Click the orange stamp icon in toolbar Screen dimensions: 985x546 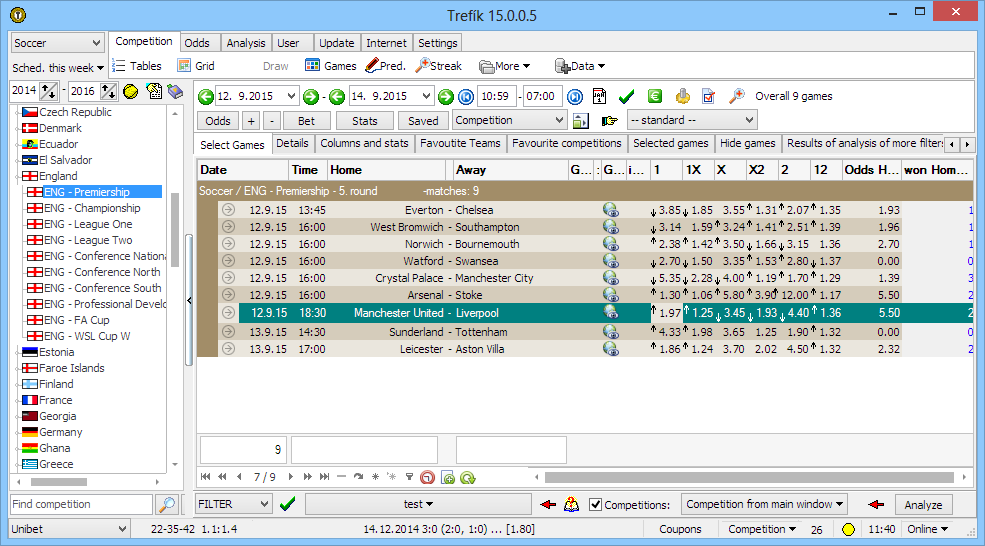pyautogui.click(x=682, y=96)
